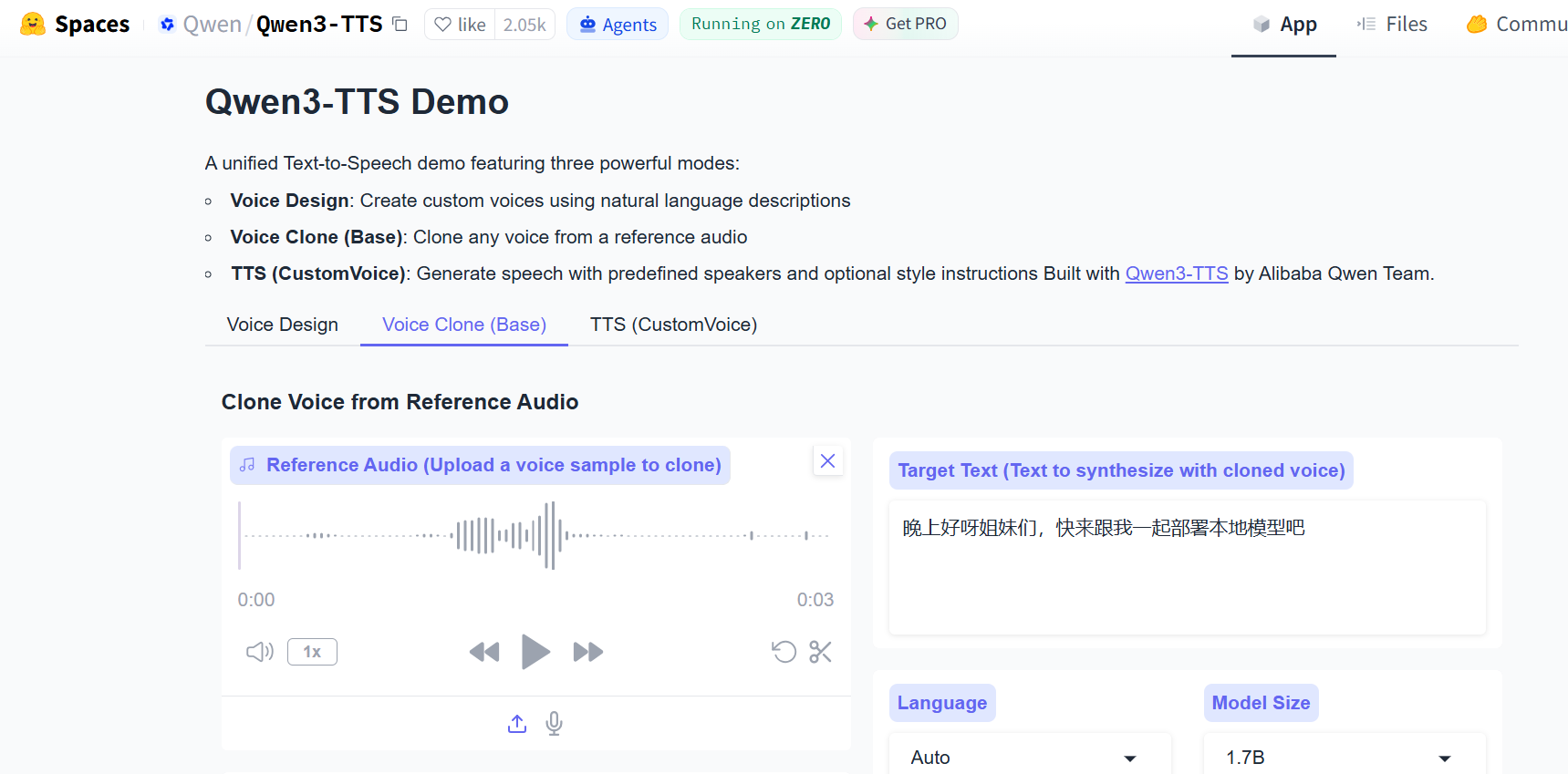Click the 'Reference Audio' label
This screenshot has height=774, width=1568.
pos(480,465)
